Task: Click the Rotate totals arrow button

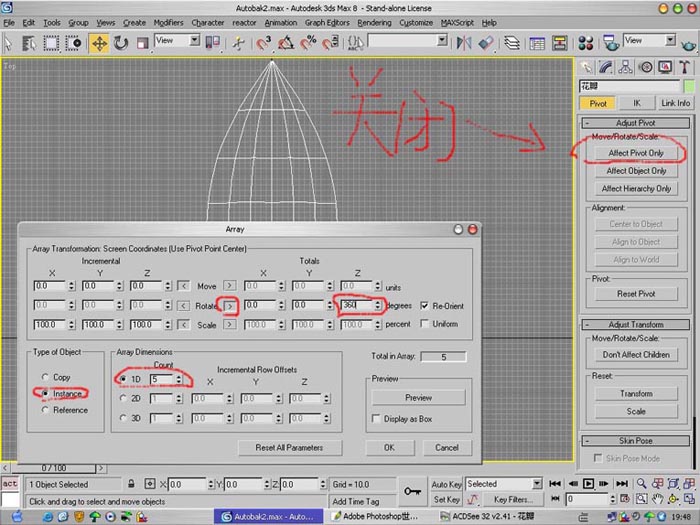Action: pos(229,306)
